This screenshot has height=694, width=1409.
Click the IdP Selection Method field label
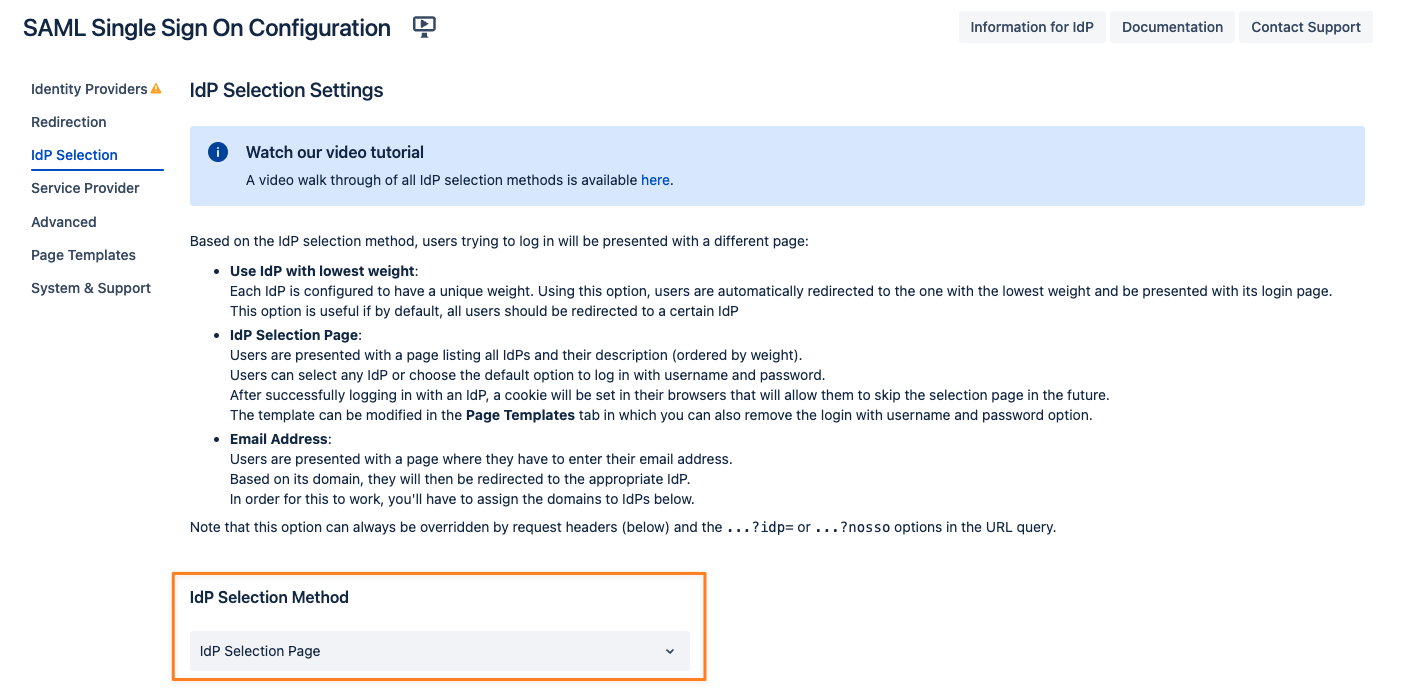tap(269, 597)
